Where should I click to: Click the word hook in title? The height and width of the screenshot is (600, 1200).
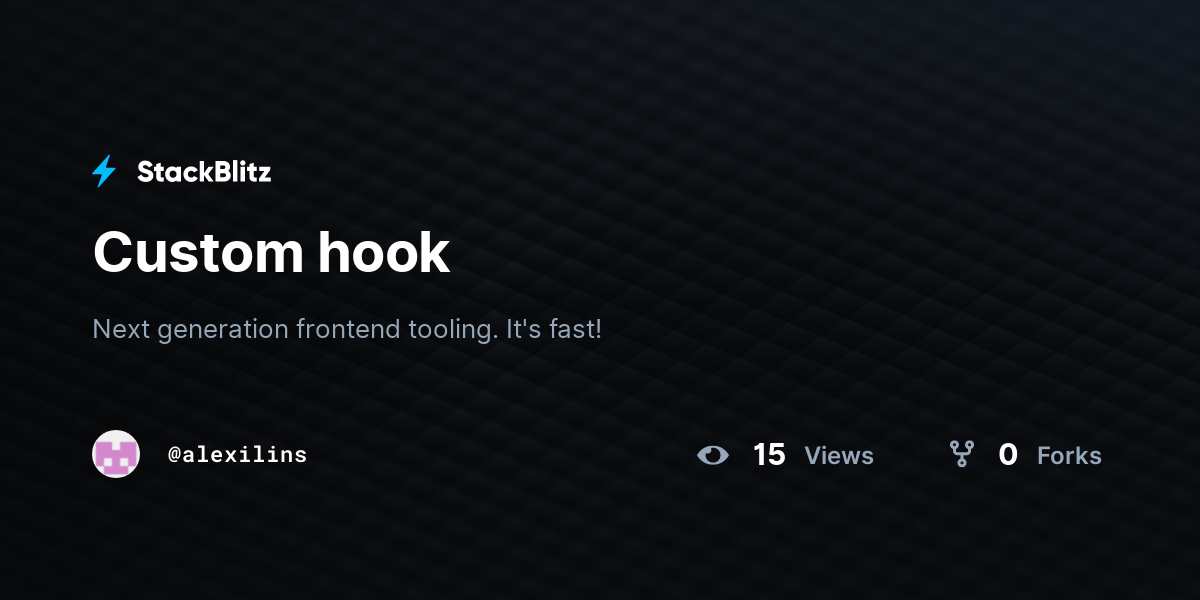[x=384, y=252]
